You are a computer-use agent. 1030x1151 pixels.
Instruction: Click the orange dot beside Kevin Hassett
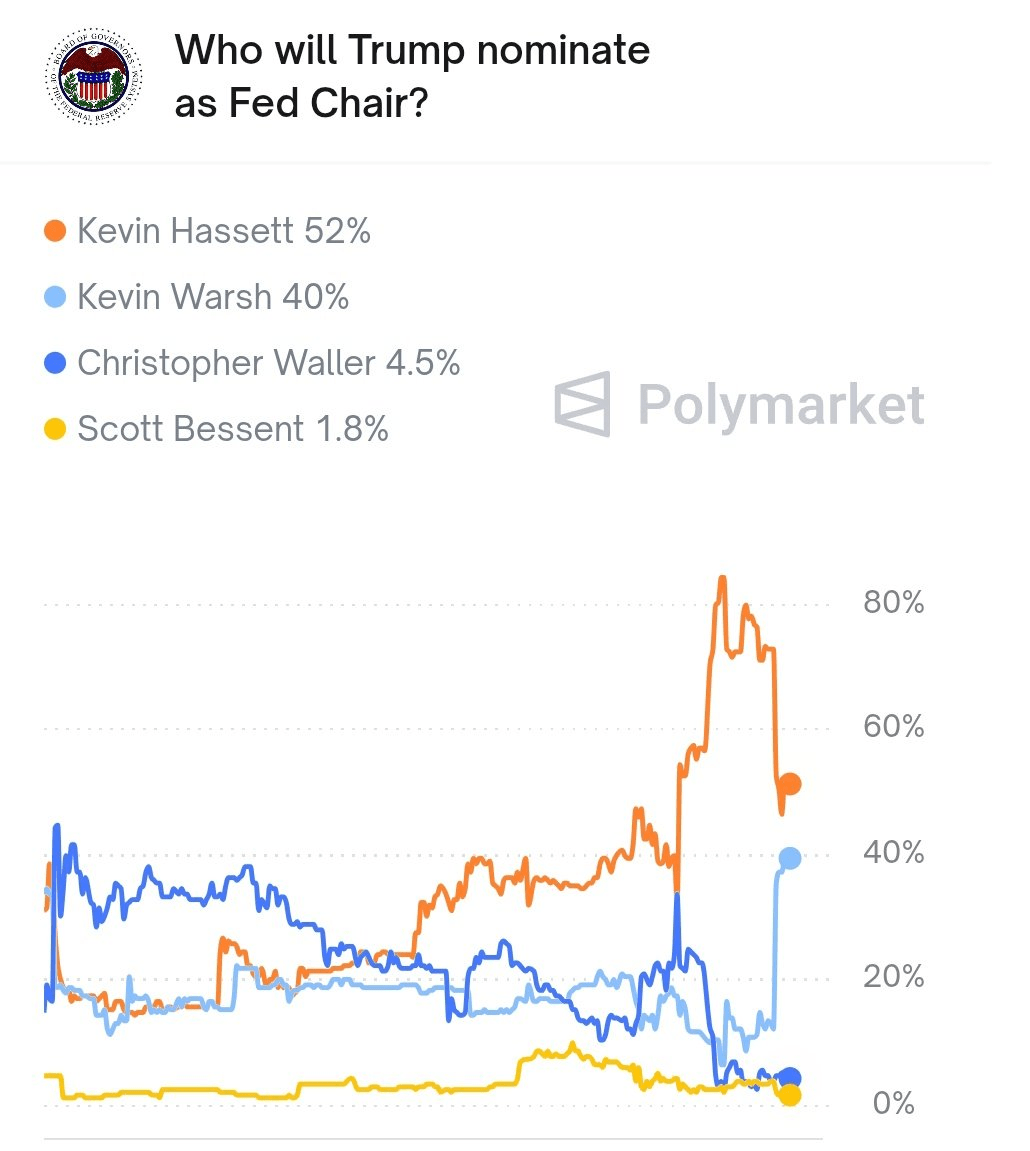click(56, 232)
